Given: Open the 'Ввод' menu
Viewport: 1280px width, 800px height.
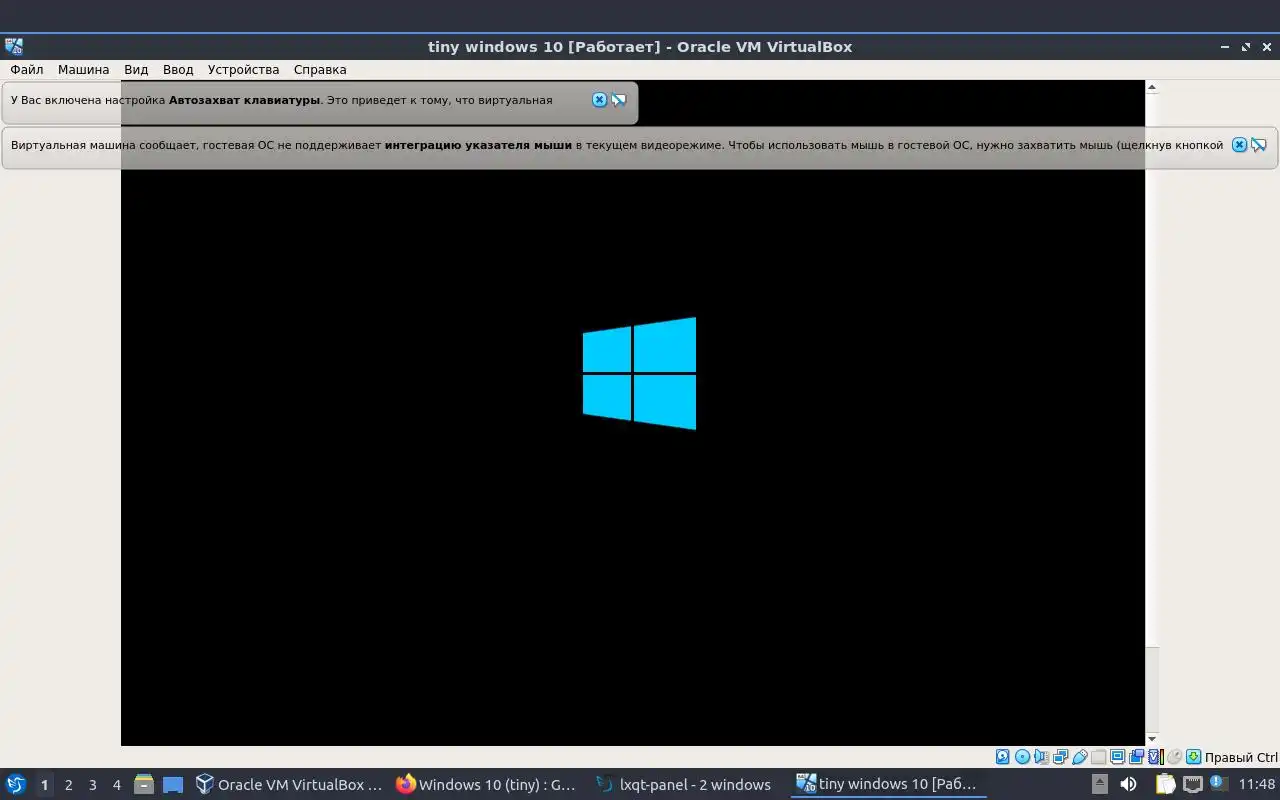Looking at the screenshot, I should tap(178, 69).
